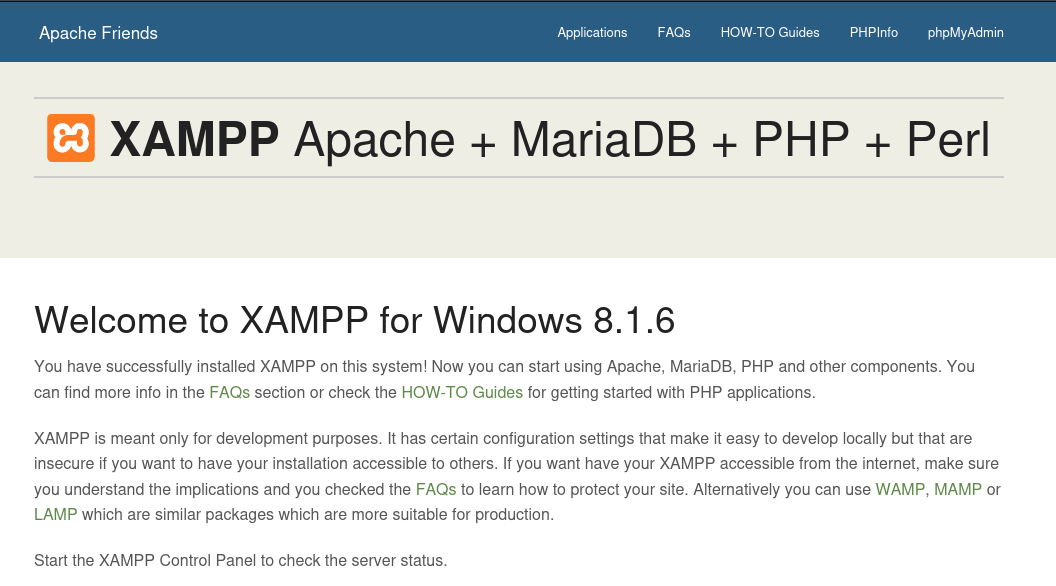Click the bold XAMPP word in banner

[194, 139]
